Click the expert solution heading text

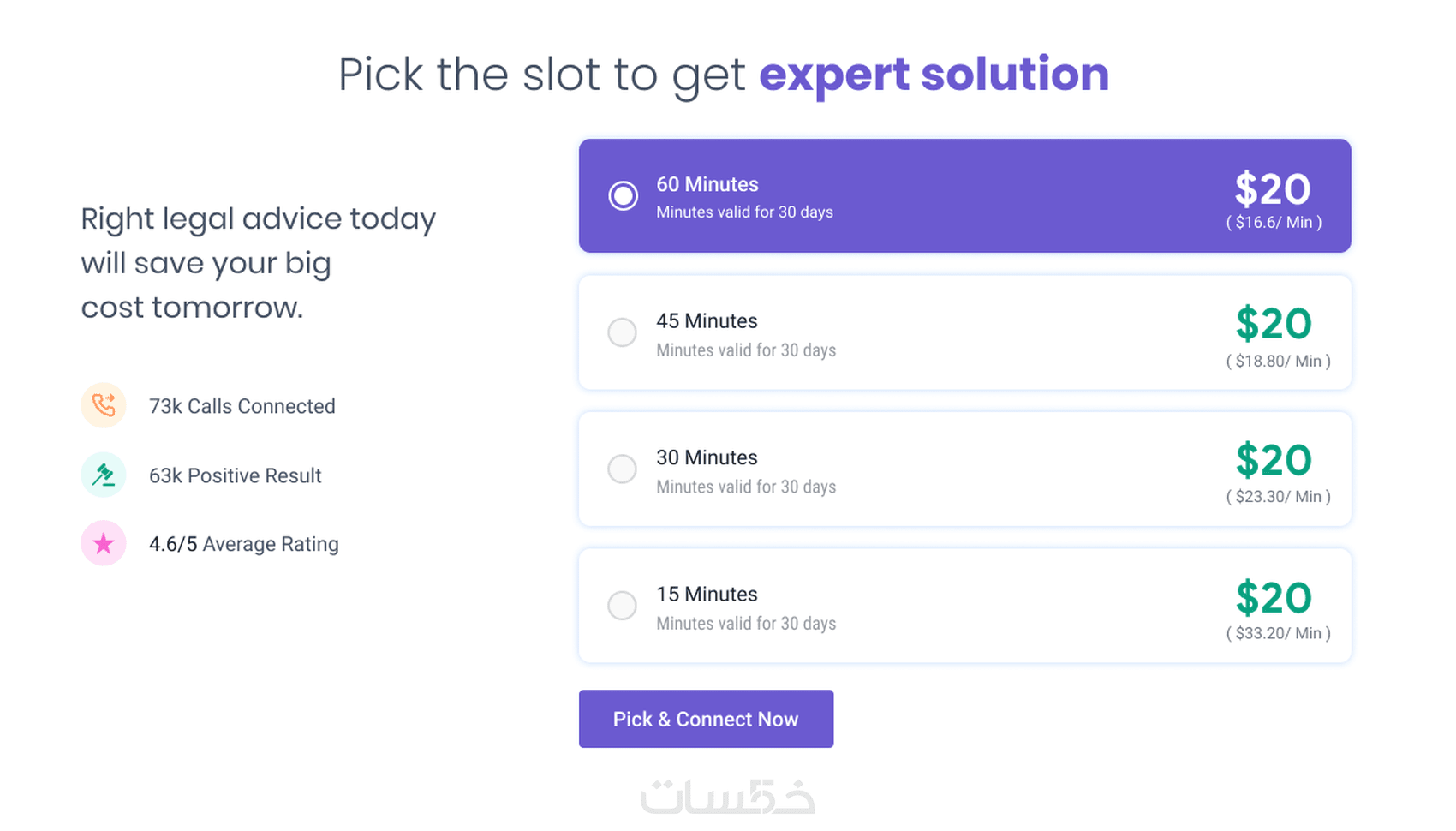(x=934, y=75)
